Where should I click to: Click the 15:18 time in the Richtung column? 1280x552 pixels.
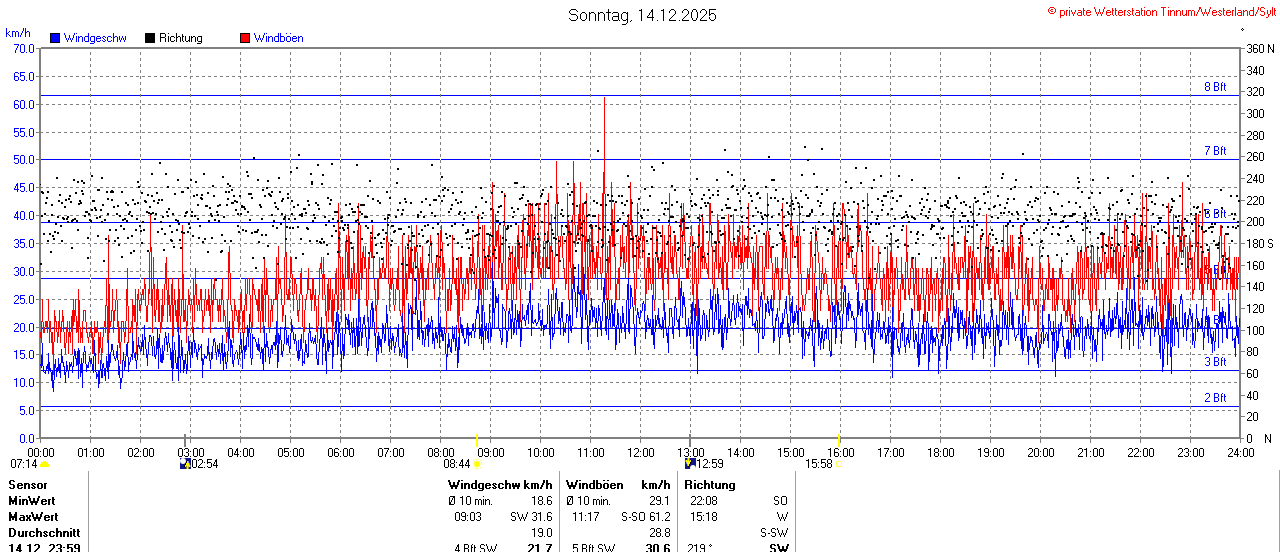[x=703, y=517]
